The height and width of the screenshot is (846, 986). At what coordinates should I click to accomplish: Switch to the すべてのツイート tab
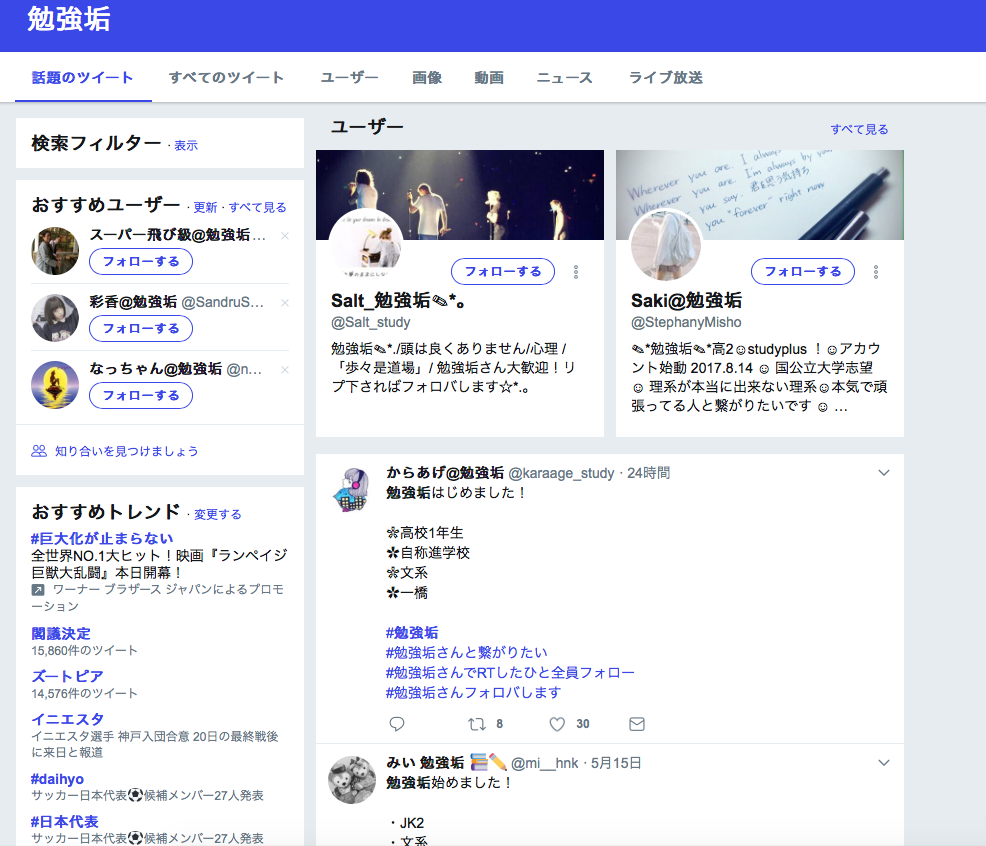[x=226, y=78]
